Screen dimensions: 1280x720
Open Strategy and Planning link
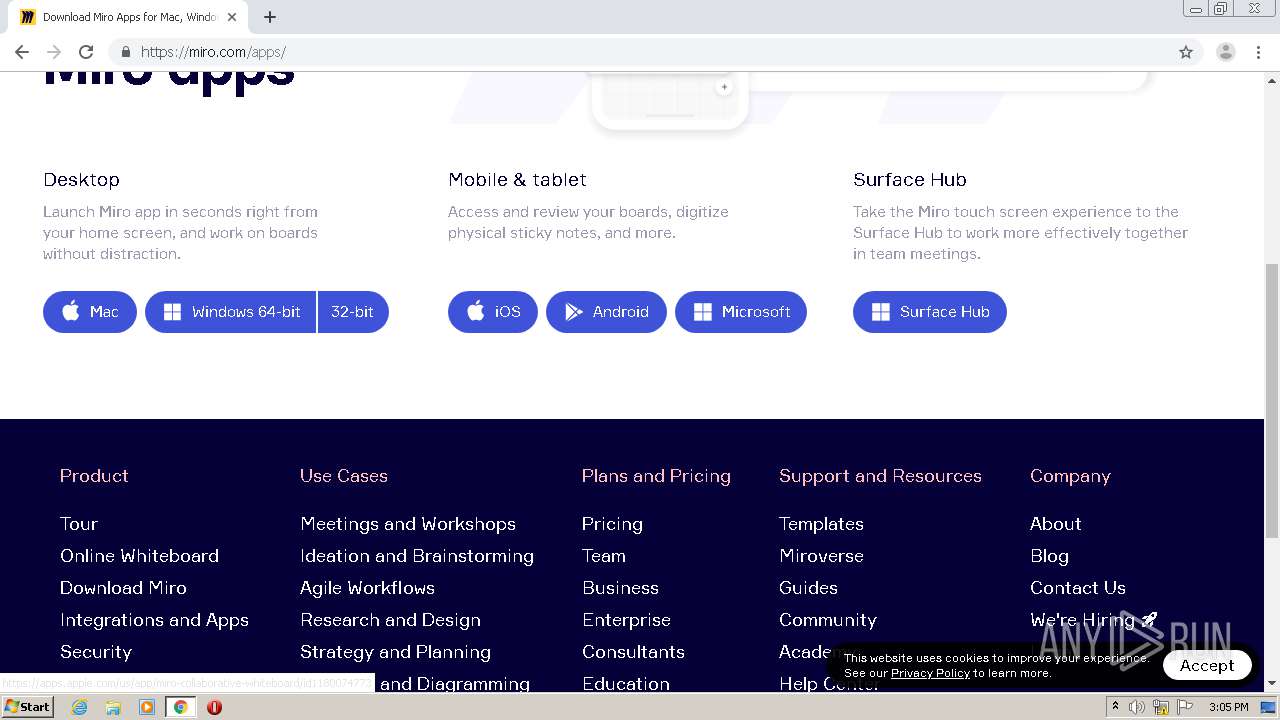coord(395,652)
